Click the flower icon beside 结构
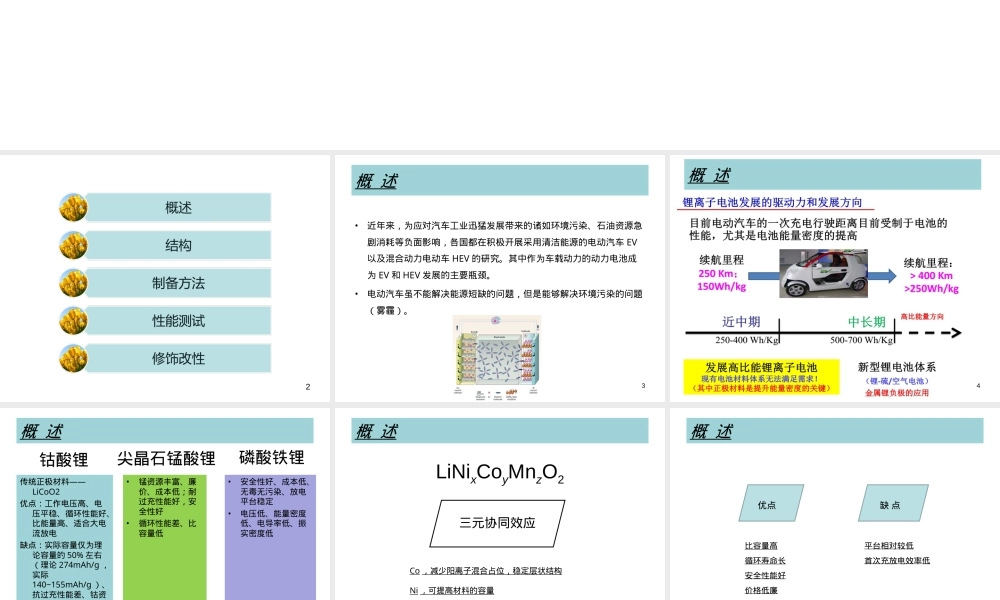 pyautogui.click(x=73, y=245)
